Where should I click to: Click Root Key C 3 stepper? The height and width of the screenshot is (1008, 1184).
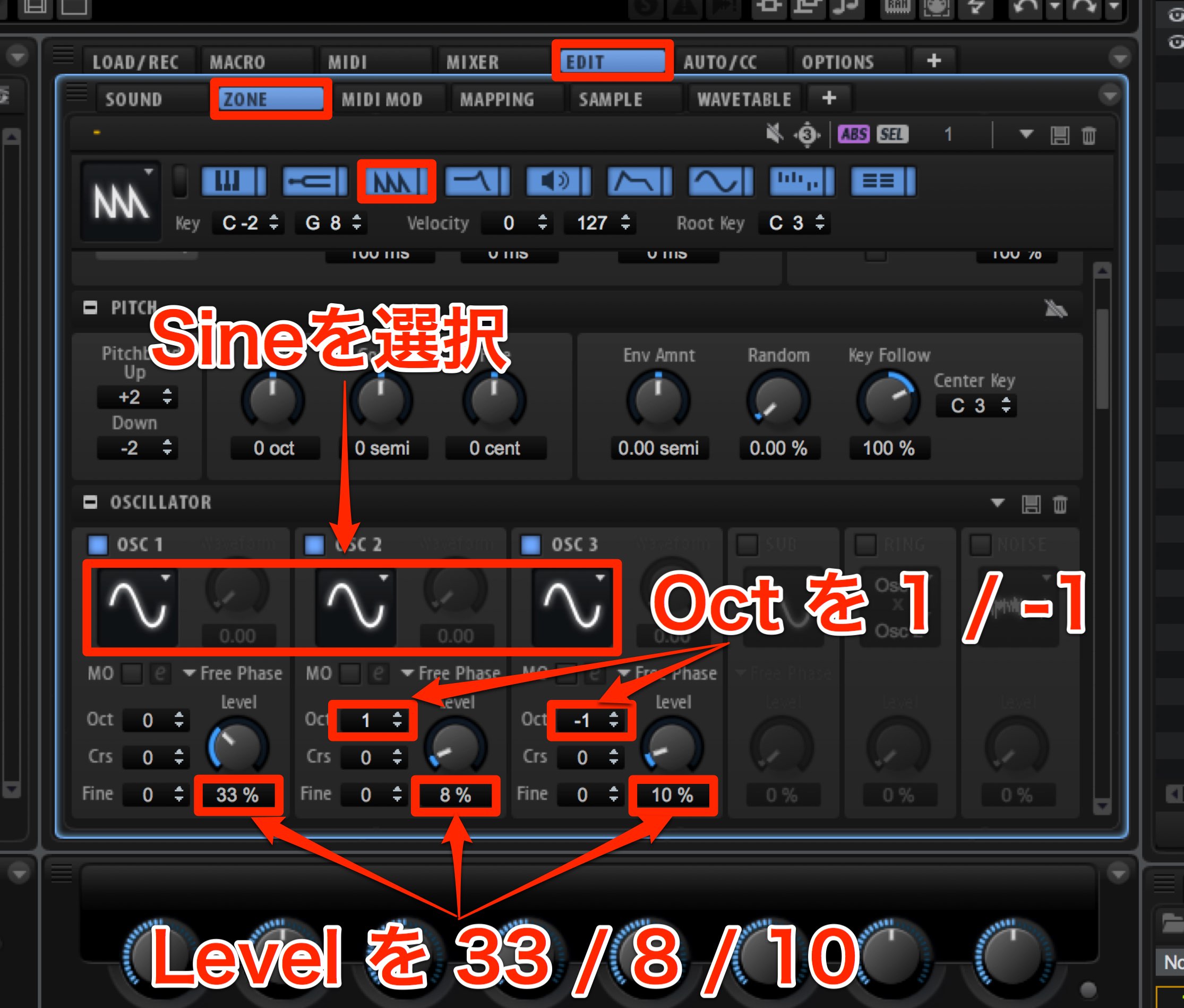tap(820, 223)
